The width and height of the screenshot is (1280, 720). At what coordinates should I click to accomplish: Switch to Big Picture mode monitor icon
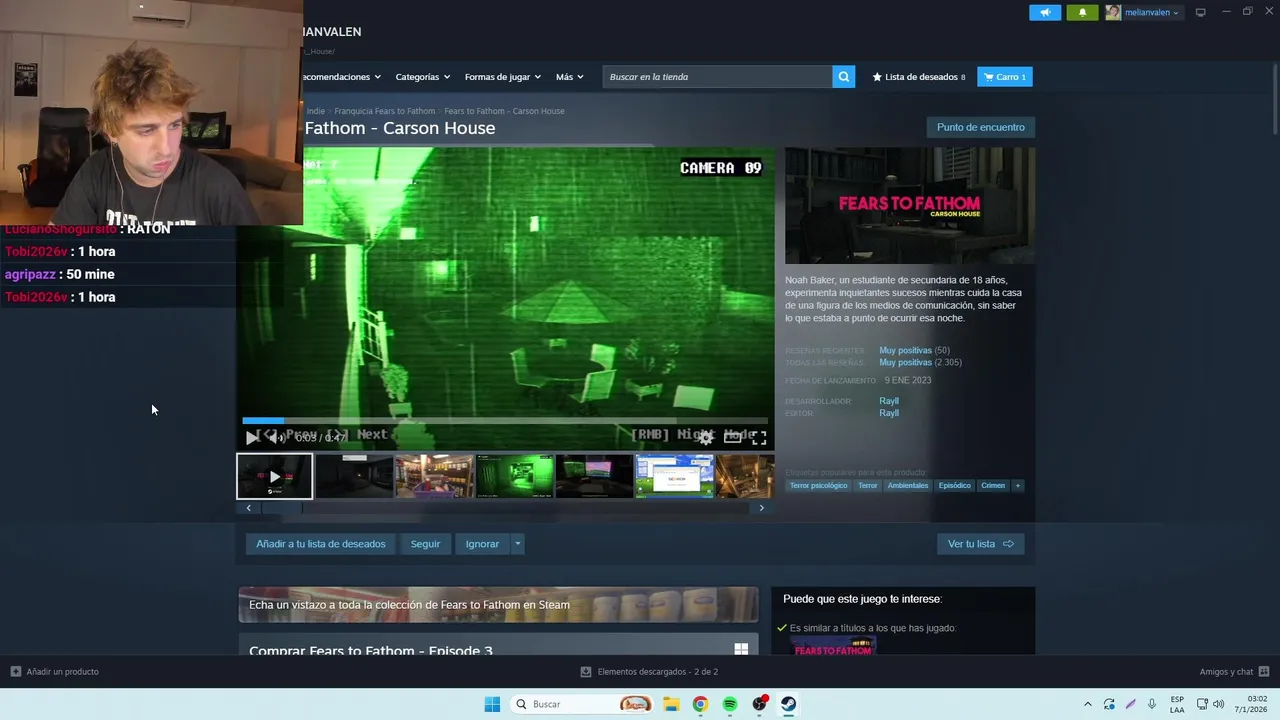coord(1200,12)
